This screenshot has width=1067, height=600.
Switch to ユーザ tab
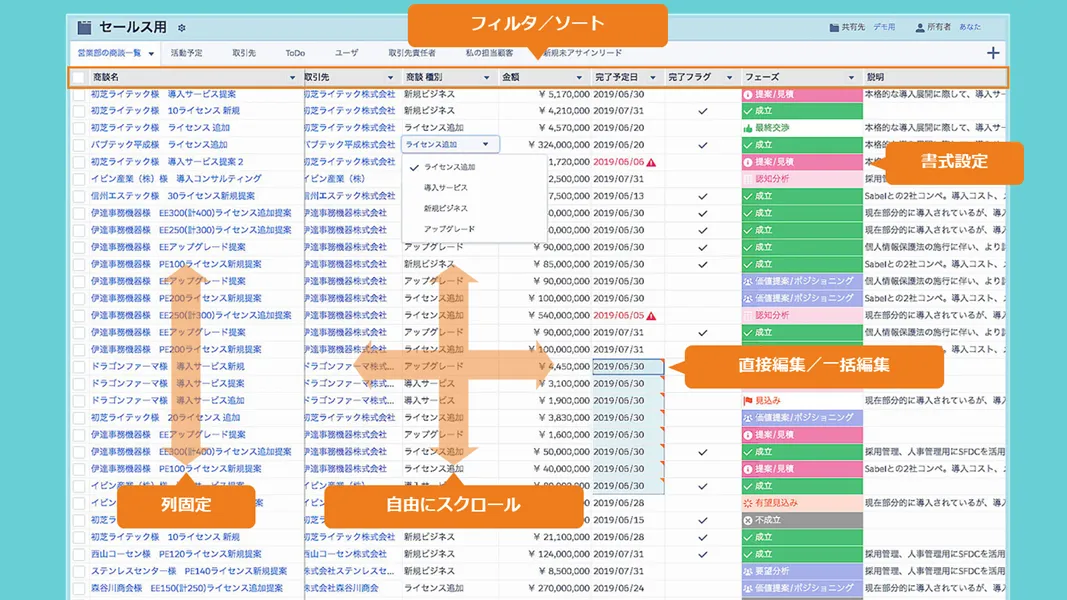coord(346,53)
